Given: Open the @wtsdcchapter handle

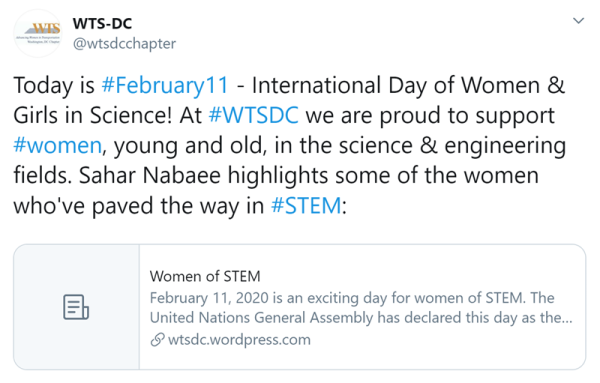Looking at the screenshot, I should (124, 44).
